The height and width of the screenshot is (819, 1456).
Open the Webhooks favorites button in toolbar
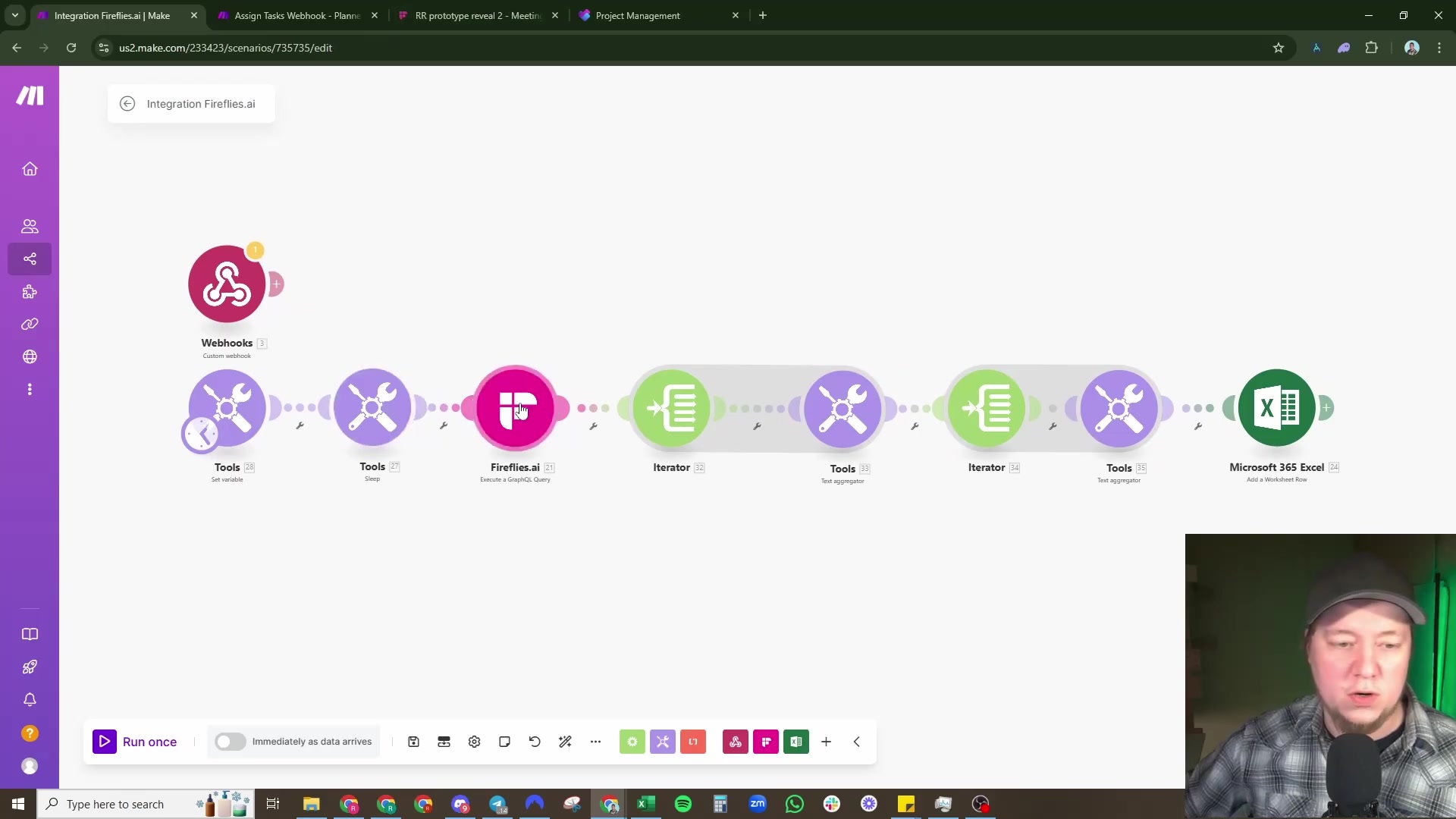coord(735,742)
